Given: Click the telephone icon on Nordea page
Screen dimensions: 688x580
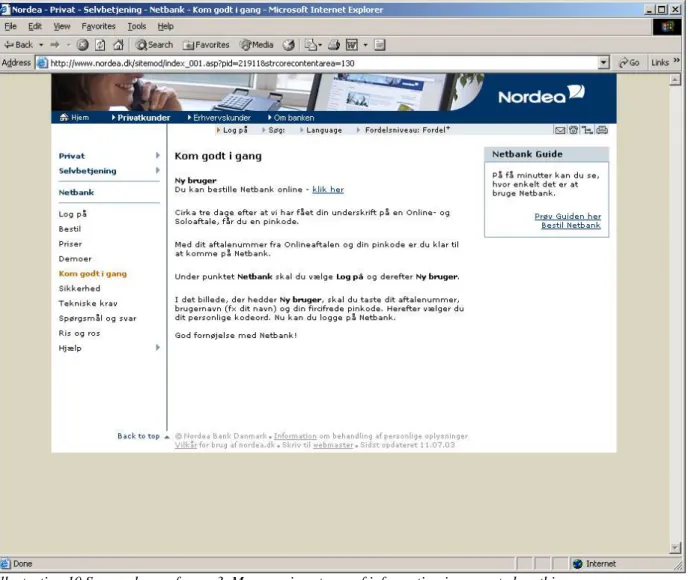Looking at the screenshot, I should tap(573, 130).
